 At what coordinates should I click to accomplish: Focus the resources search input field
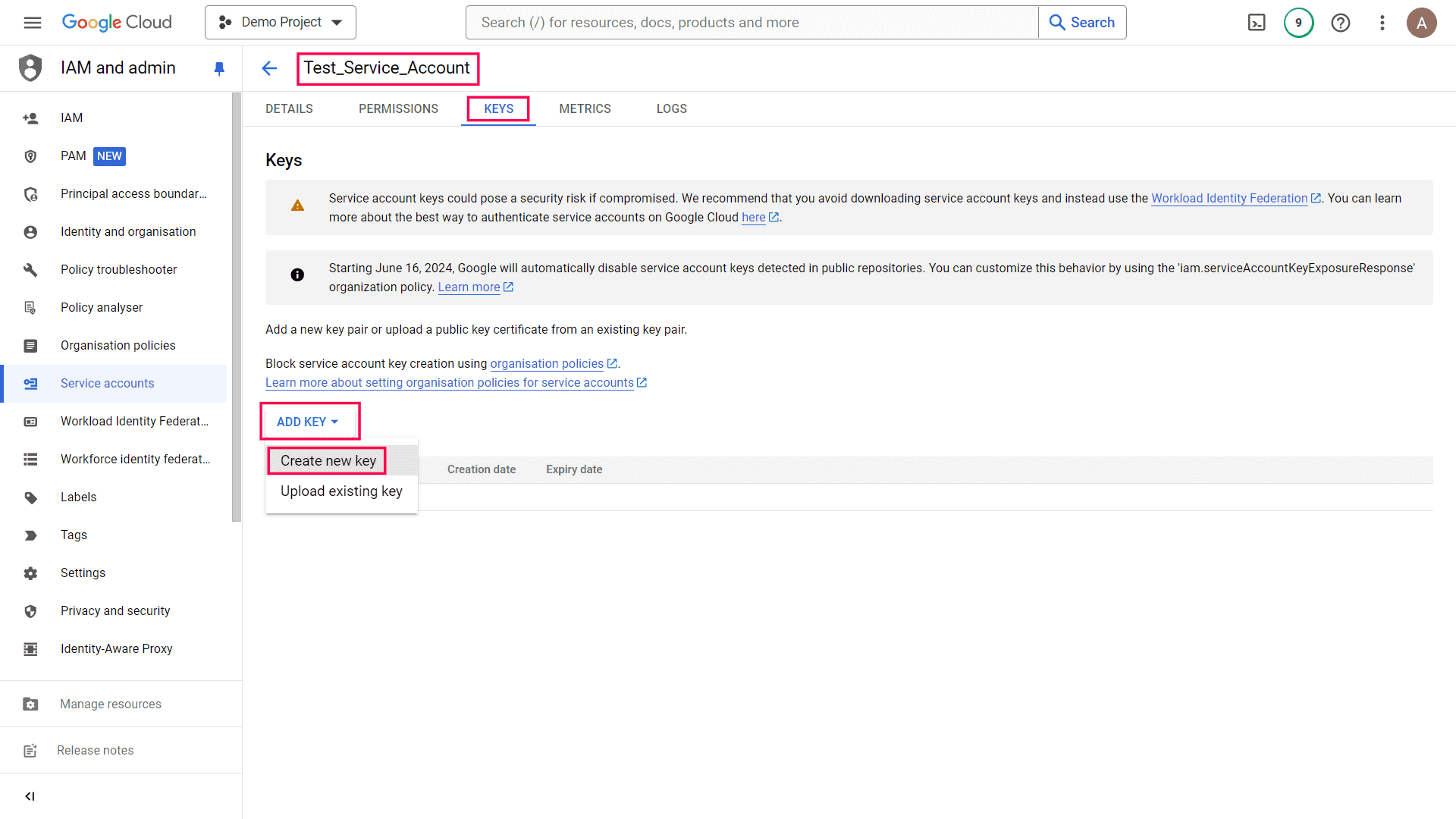click(751, 23)
